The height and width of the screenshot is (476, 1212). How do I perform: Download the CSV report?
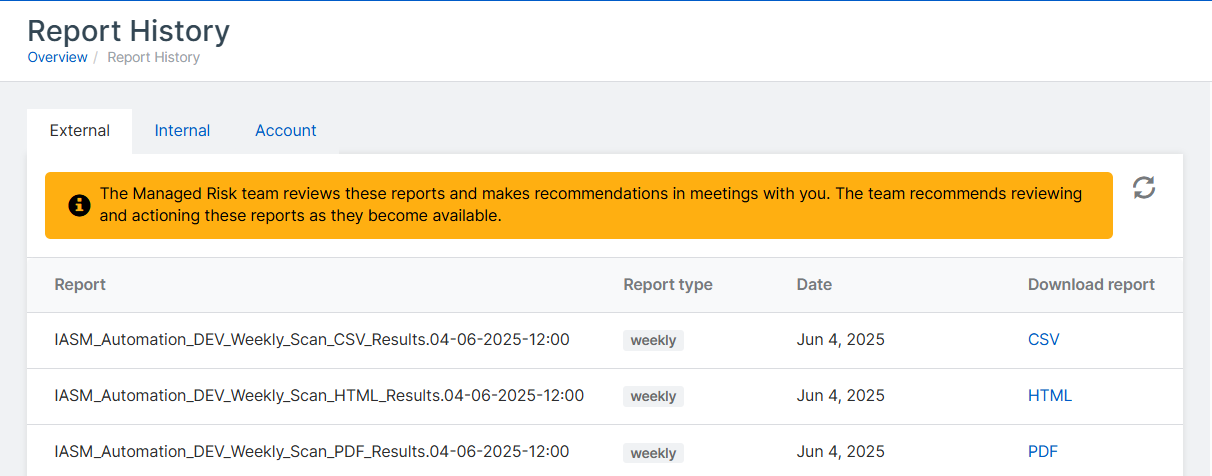[1043, 340]
